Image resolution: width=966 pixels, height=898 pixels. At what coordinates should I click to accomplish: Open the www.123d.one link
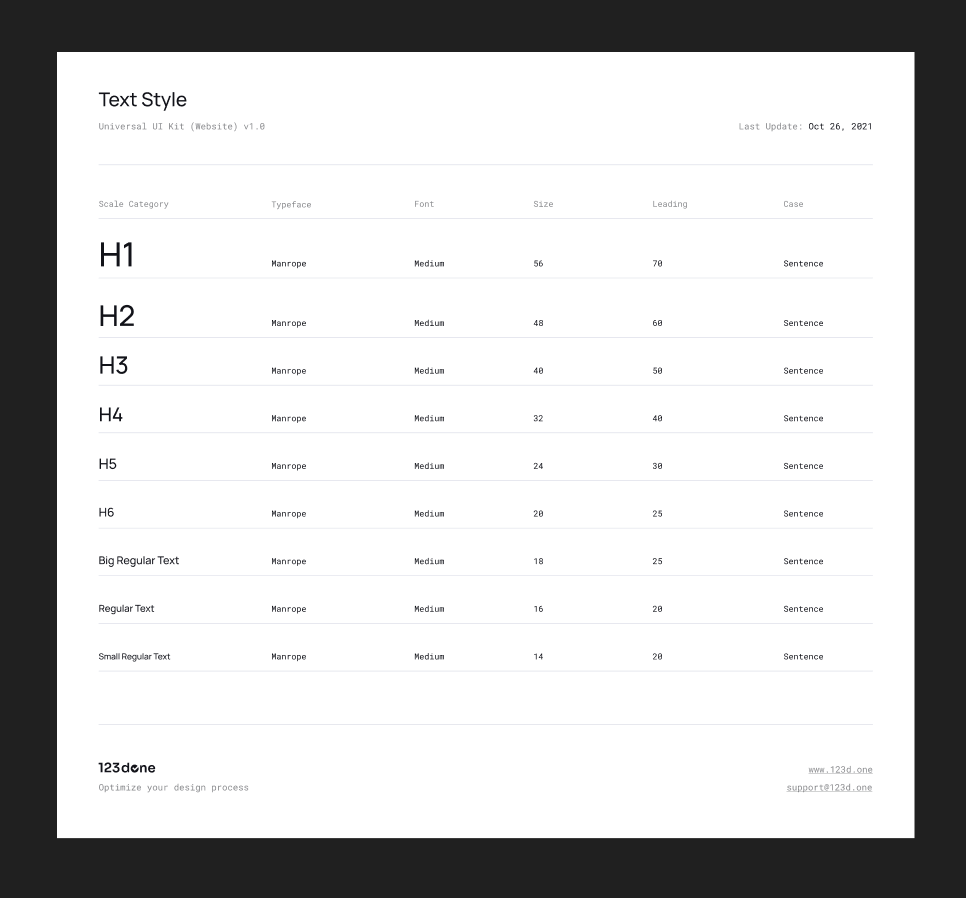point(840,770)
